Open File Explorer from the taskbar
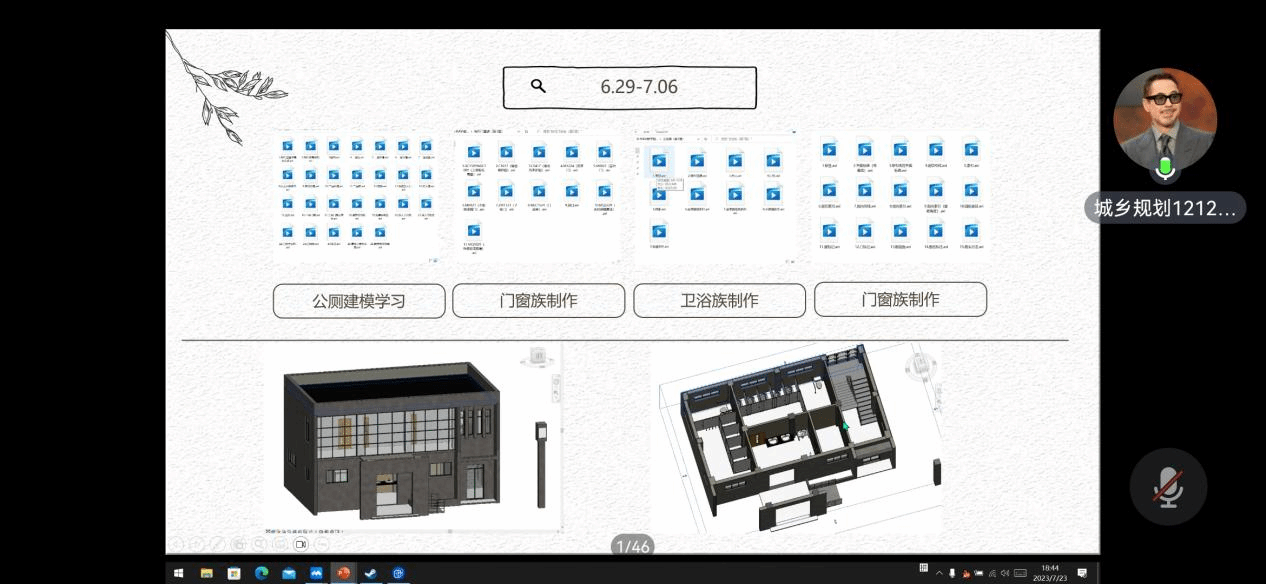This screenshot has height=584, width=1266. pos(207,573)
